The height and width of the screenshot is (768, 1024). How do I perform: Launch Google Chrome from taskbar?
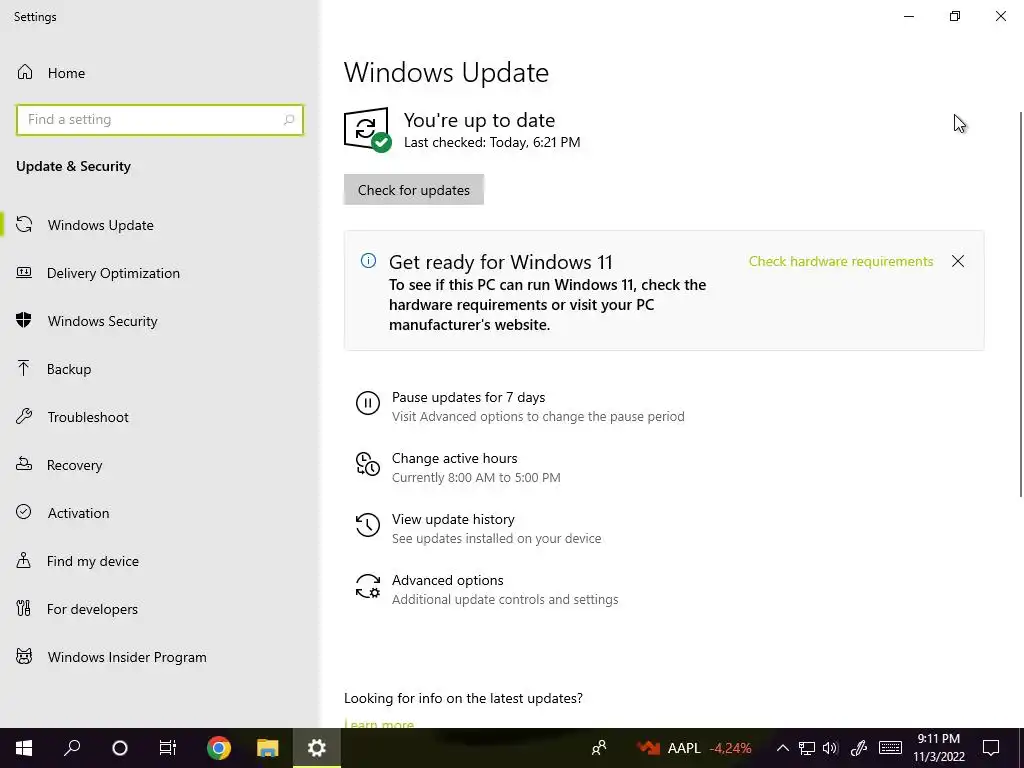[x=219, y=748]
